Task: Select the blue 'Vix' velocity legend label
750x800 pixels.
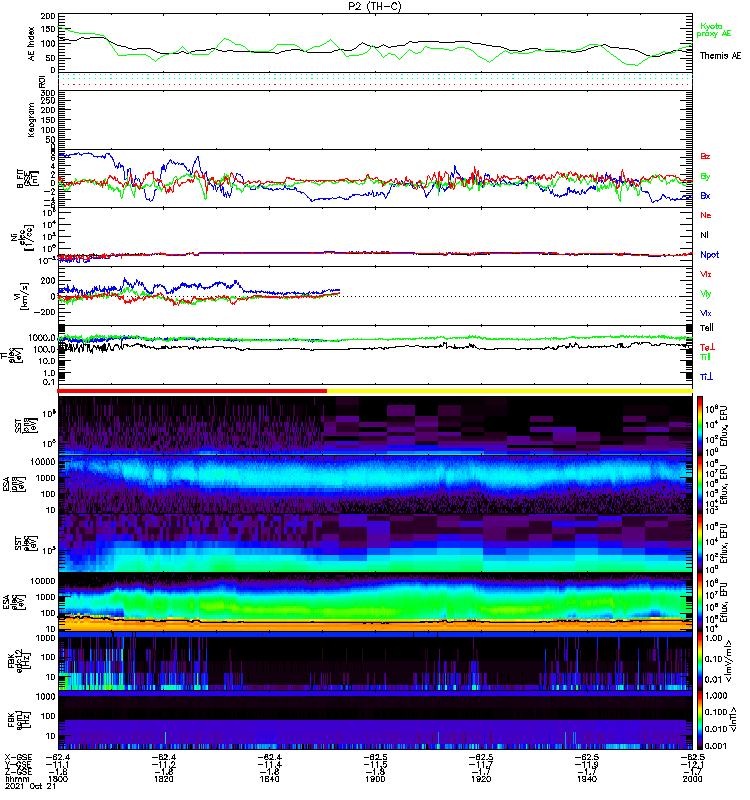Action: point(706,313)
